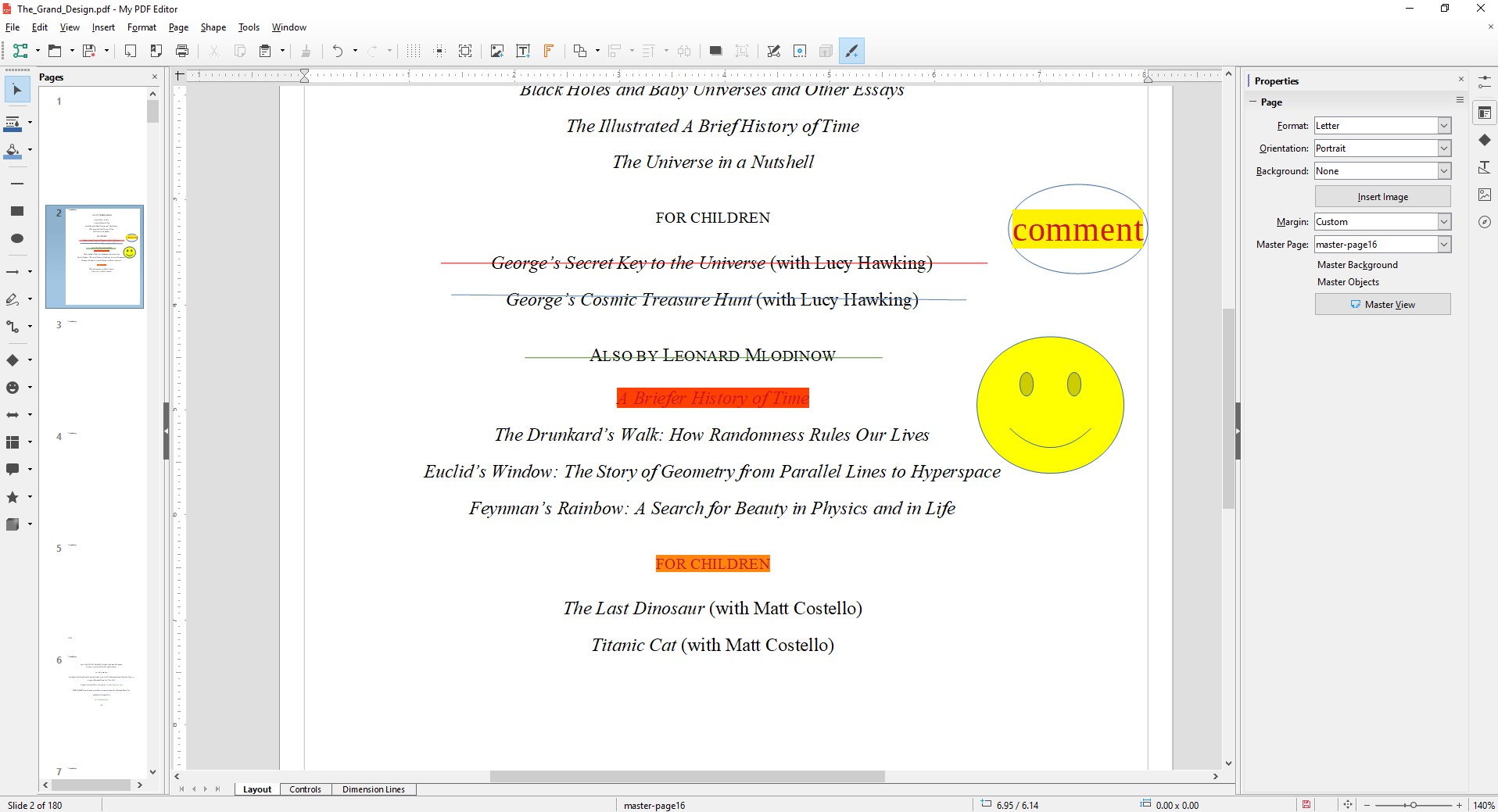
Task: Choose the Callouts shape tool
Action: (13, 470)
